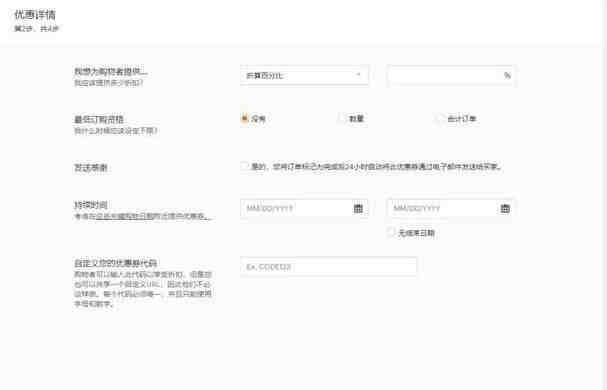Open the 折算百分比 discount type dropdown
607x390 pixels.
click(x=304, y=75)
